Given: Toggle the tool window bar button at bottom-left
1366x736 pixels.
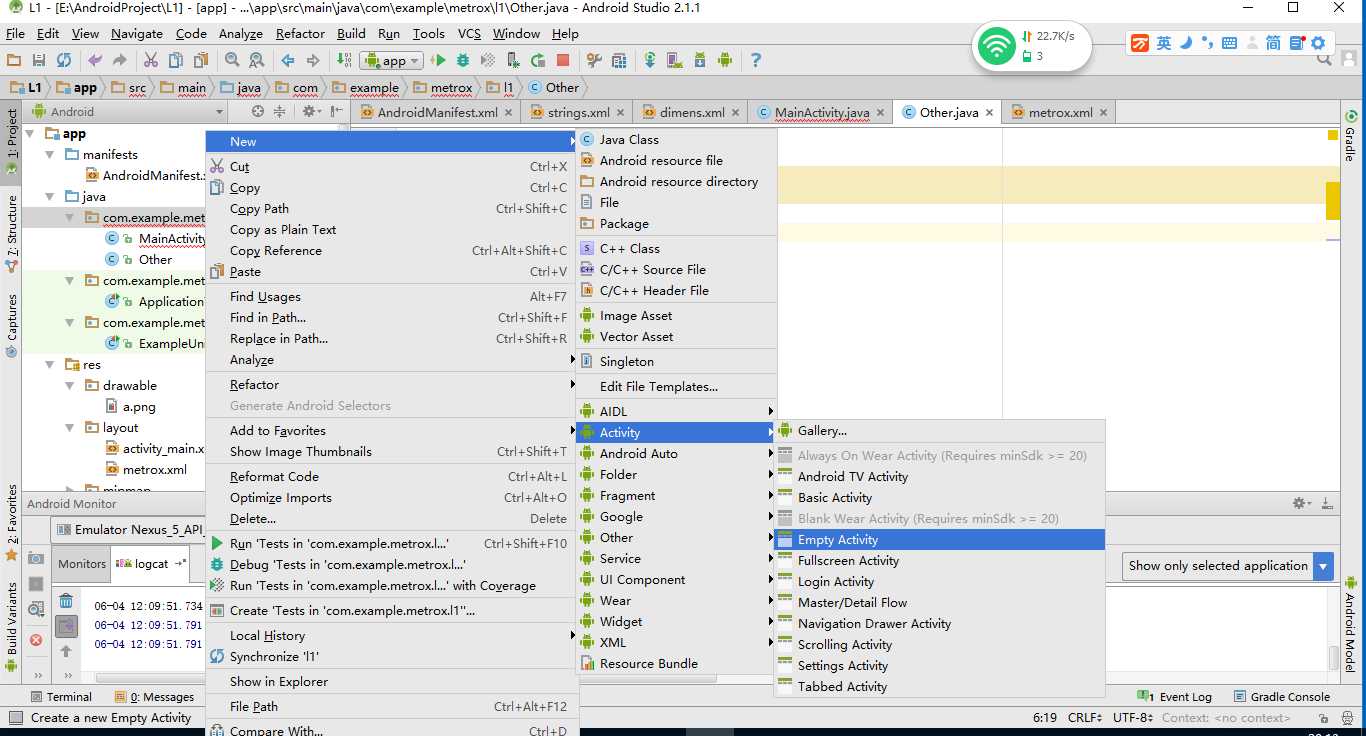Looking at the screenshot, I should pos(15,717).
